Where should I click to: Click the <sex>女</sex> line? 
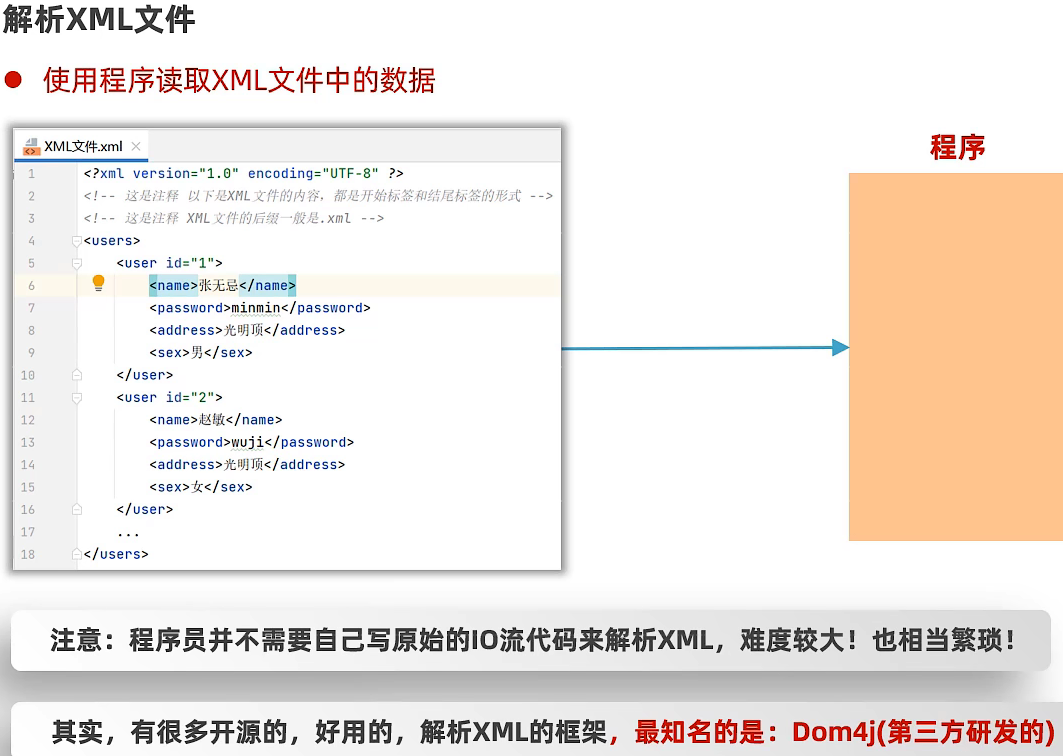coord(201,487)
